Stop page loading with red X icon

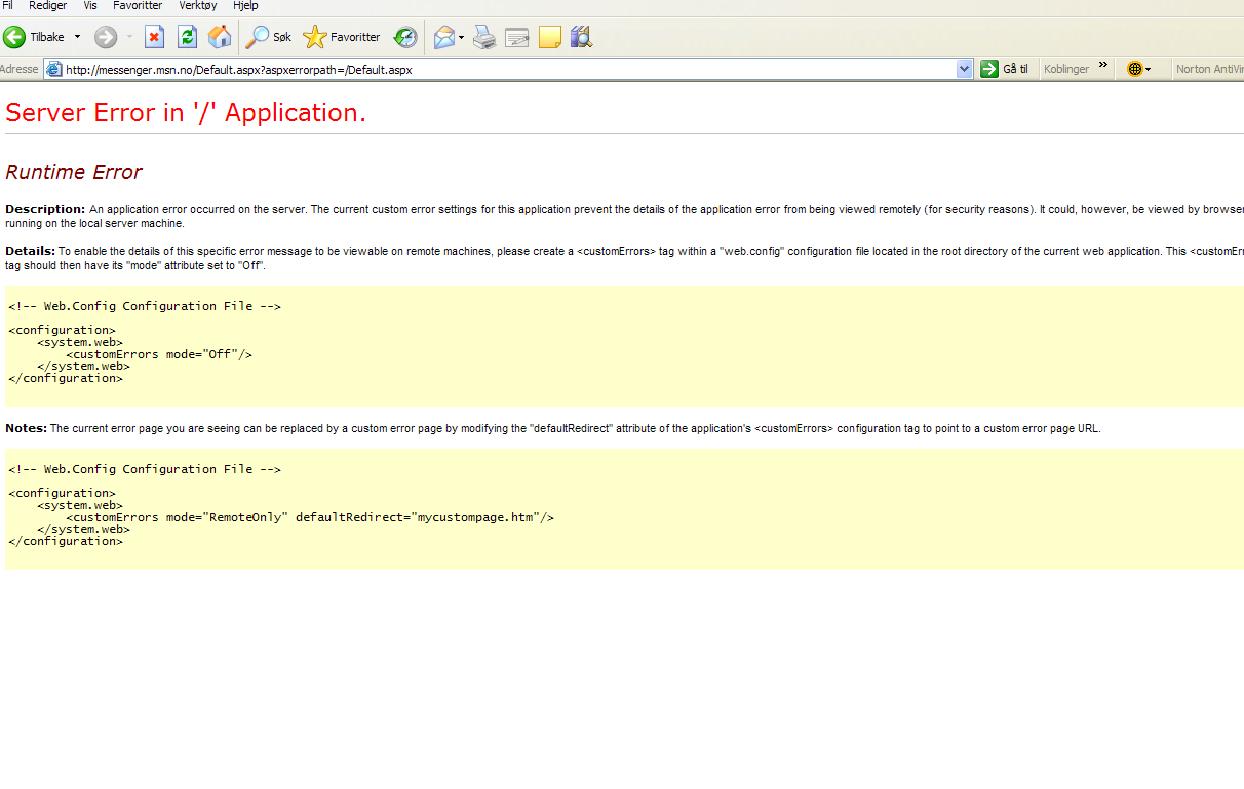click(x=154, y=38)
